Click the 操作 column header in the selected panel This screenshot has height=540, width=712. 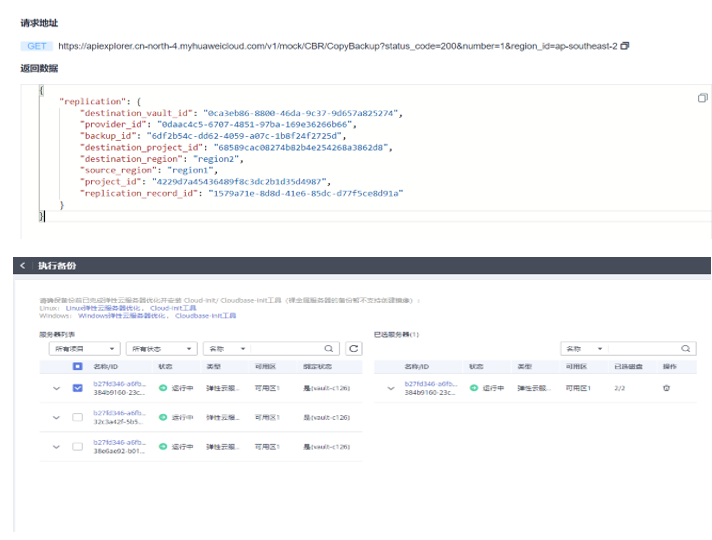[670, 367]
